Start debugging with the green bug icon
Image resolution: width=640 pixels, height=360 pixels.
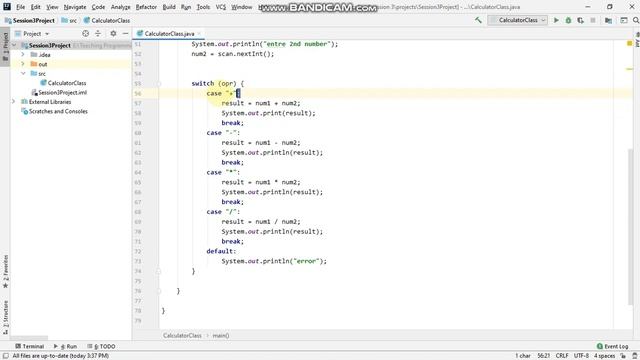point(568,20)
